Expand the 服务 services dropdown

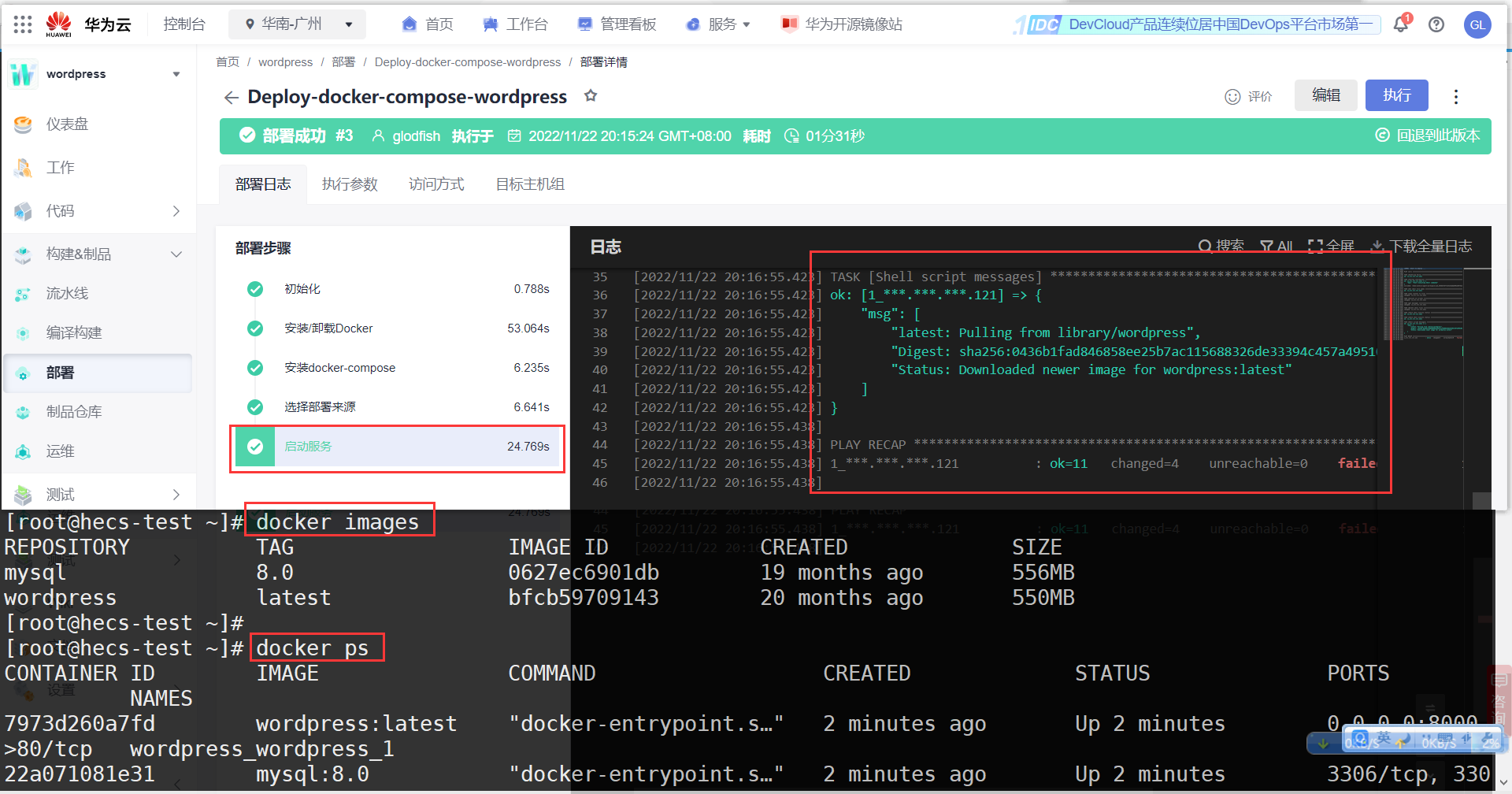718,24
